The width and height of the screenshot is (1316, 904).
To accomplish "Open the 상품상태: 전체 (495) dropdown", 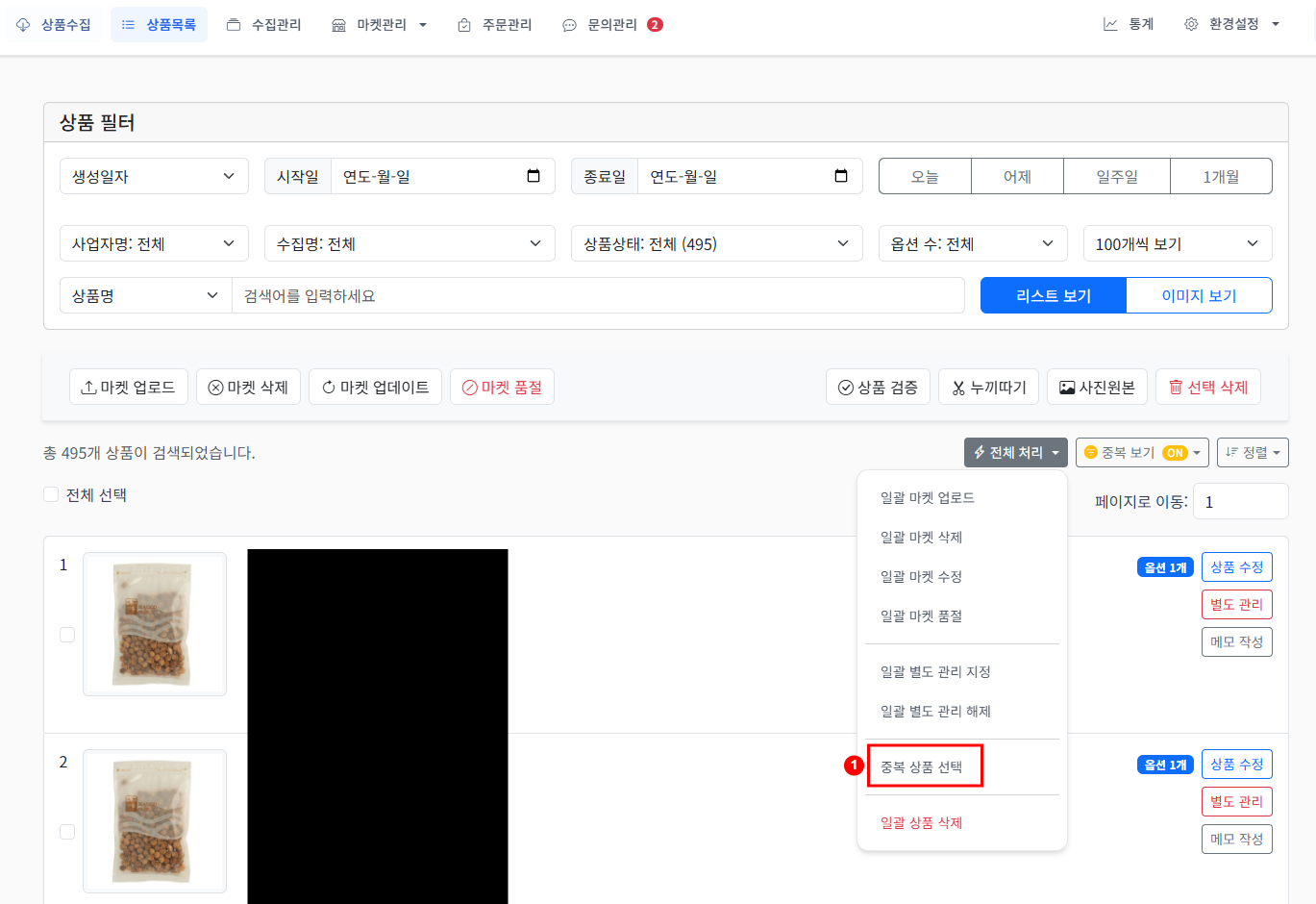I will pyautogui.click(x=717, y=243).
